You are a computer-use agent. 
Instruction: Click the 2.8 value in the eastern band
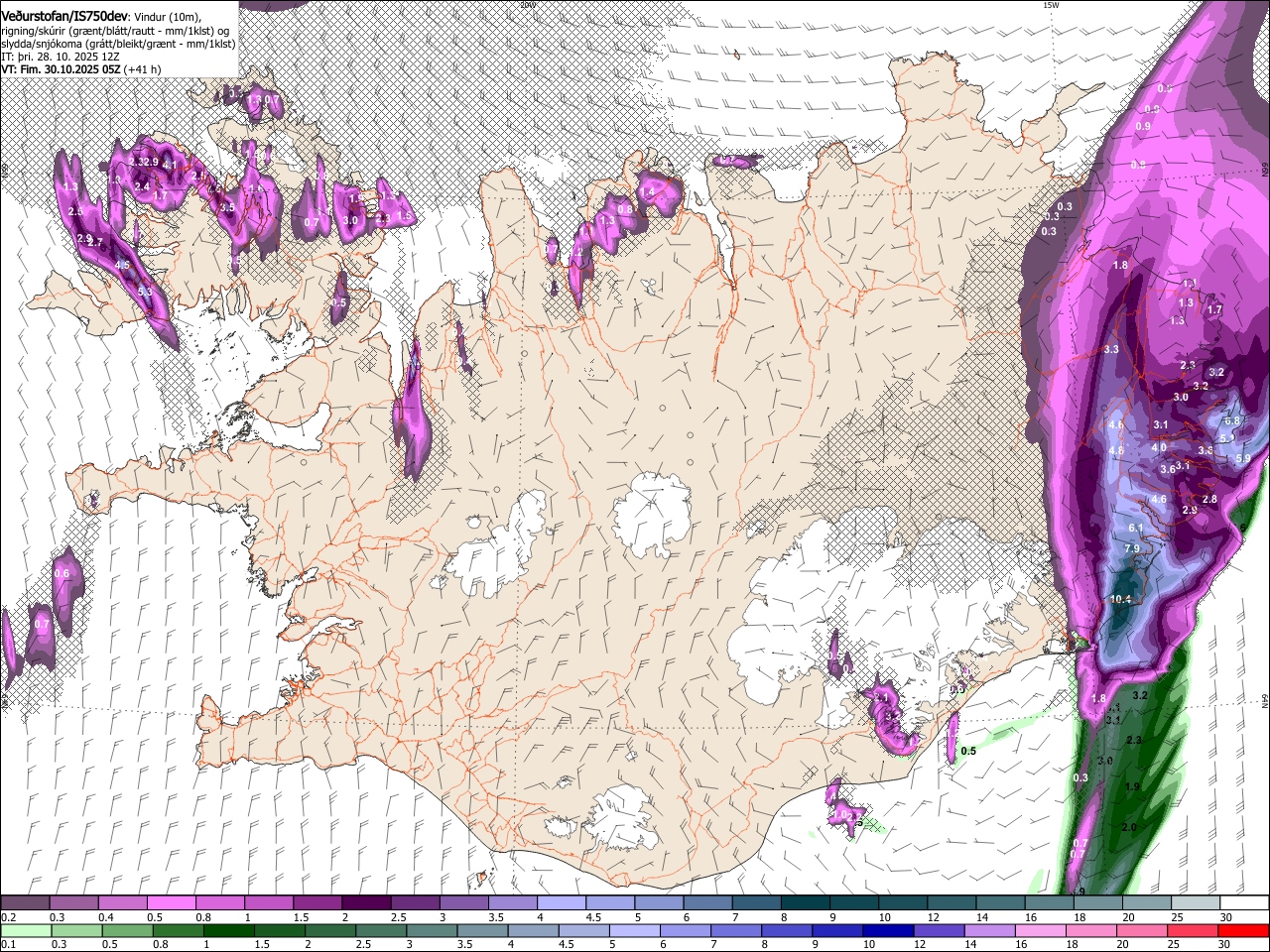(x=1209, y=499)
